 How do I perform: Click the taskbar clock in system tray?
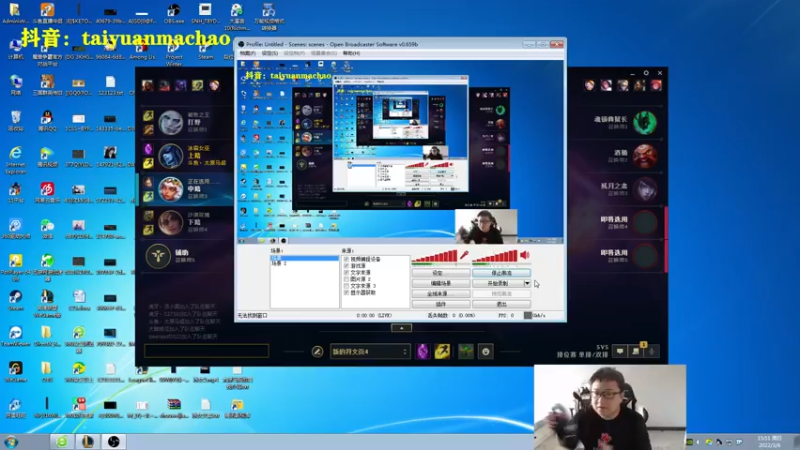769,441
